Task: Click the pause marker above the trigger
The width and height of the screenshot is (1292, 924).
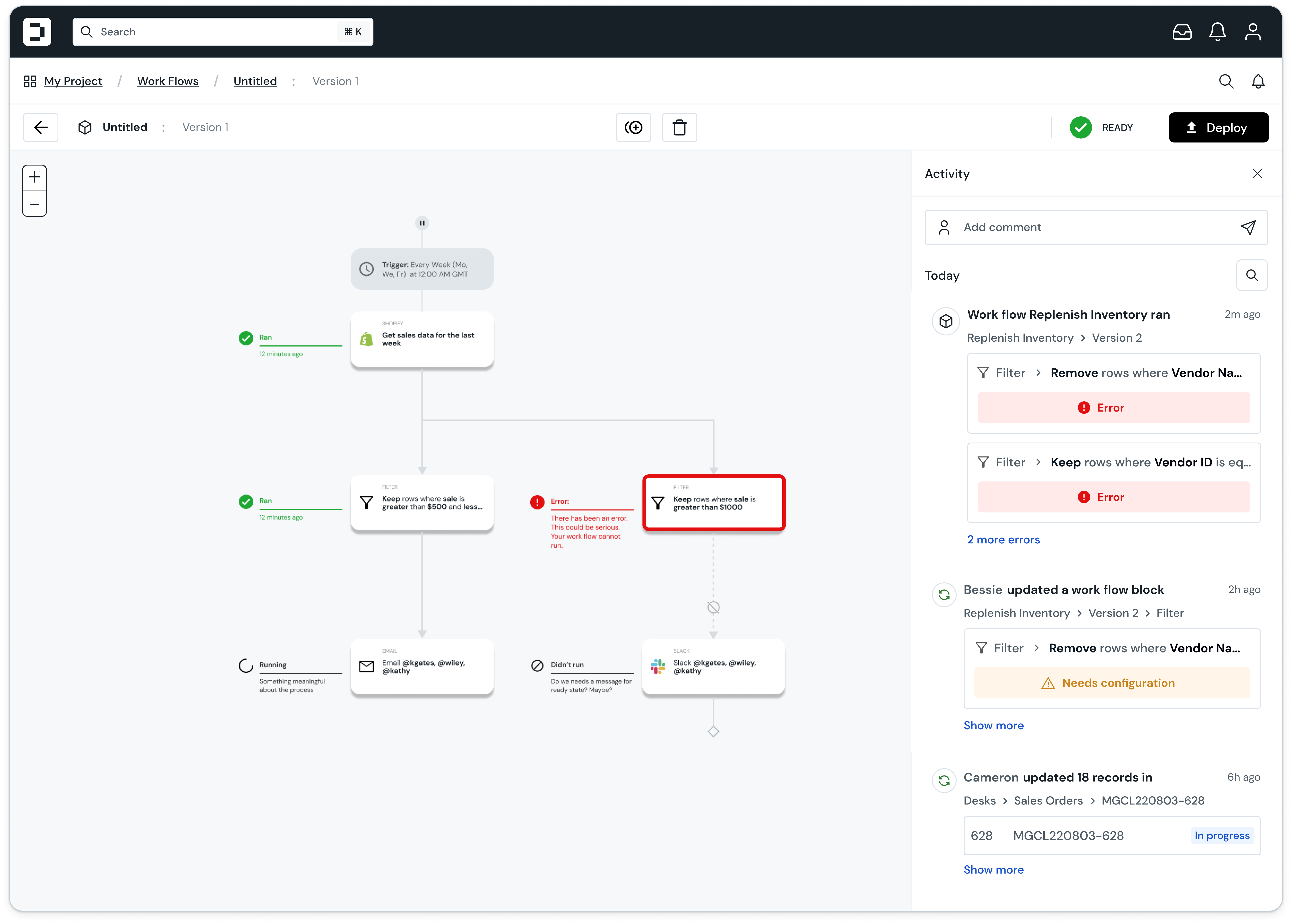Action: 422,223
